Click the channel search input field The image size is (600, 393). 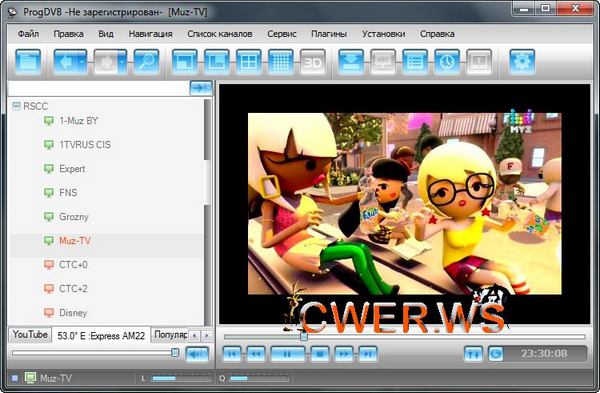99,88
